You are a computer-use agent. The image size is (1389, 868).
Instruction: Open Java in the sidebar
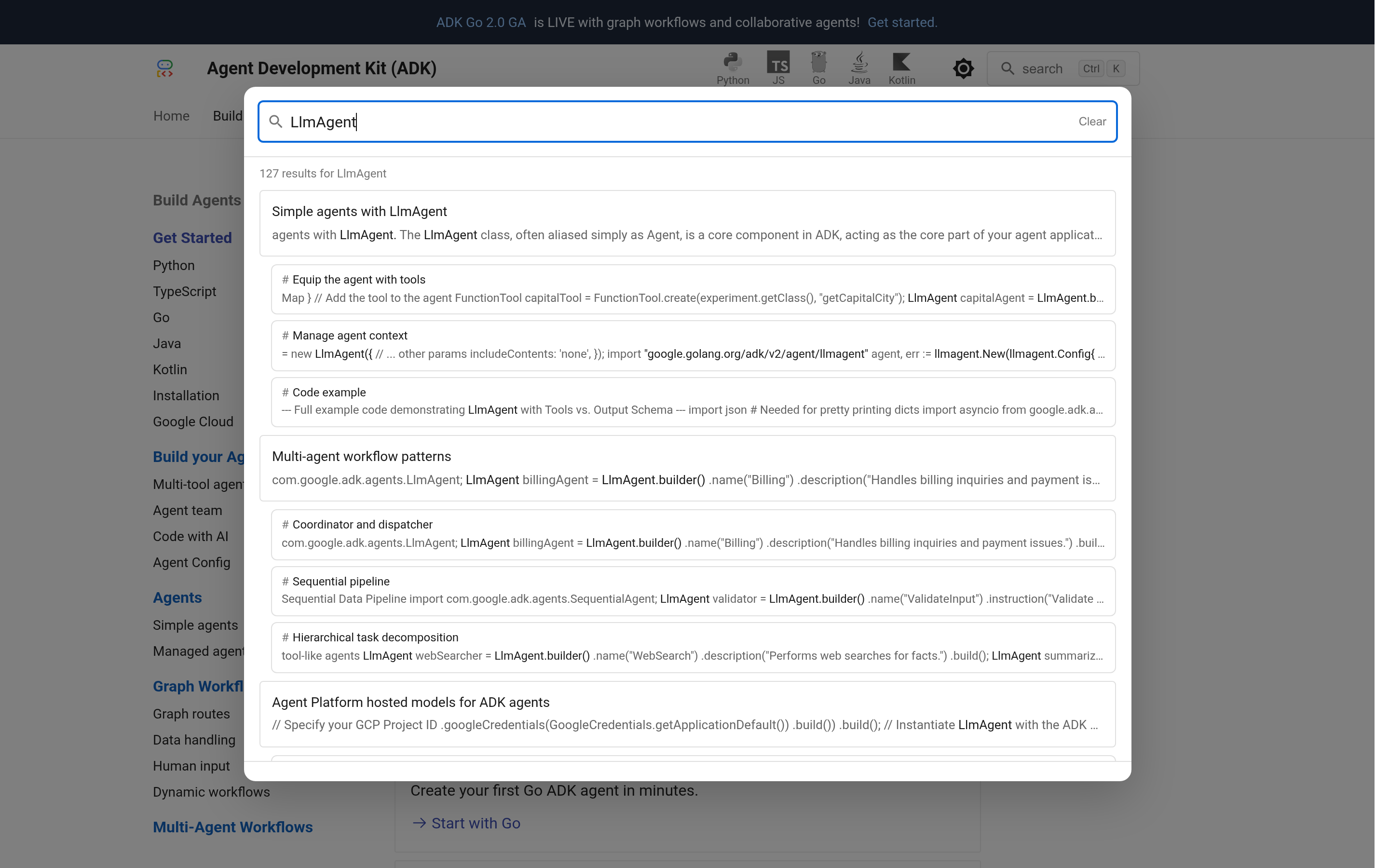click(x=166, y=343)
